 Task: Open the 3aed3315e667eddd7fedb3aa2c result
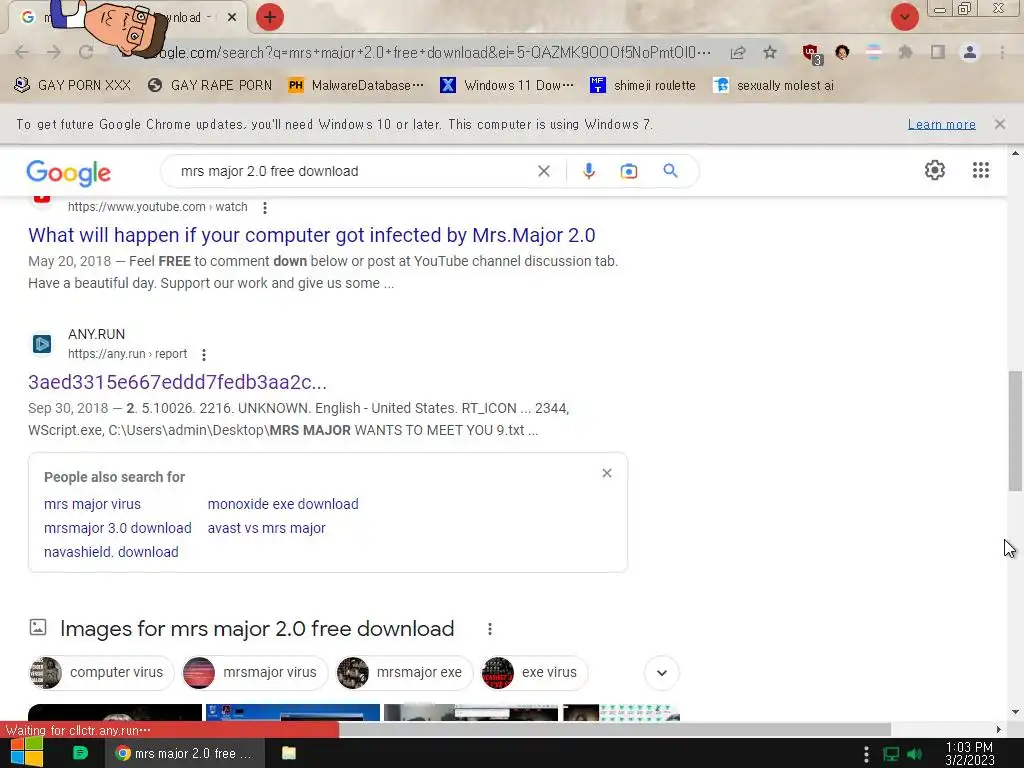click(x=177, y=382)
